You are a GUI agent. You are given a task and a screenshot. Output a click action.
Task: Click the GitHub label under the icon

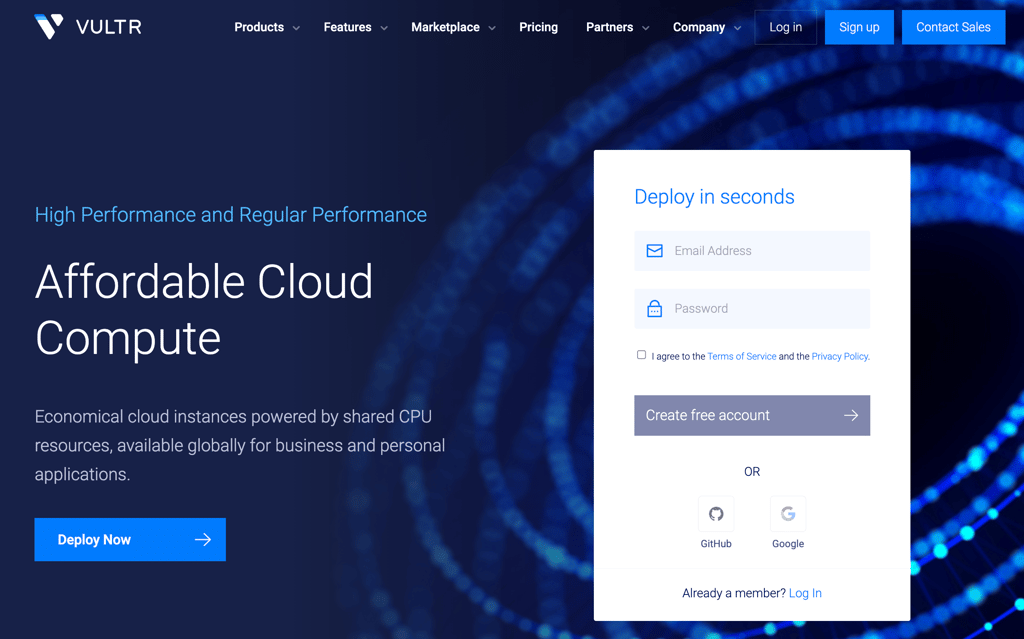click(716, 544)
